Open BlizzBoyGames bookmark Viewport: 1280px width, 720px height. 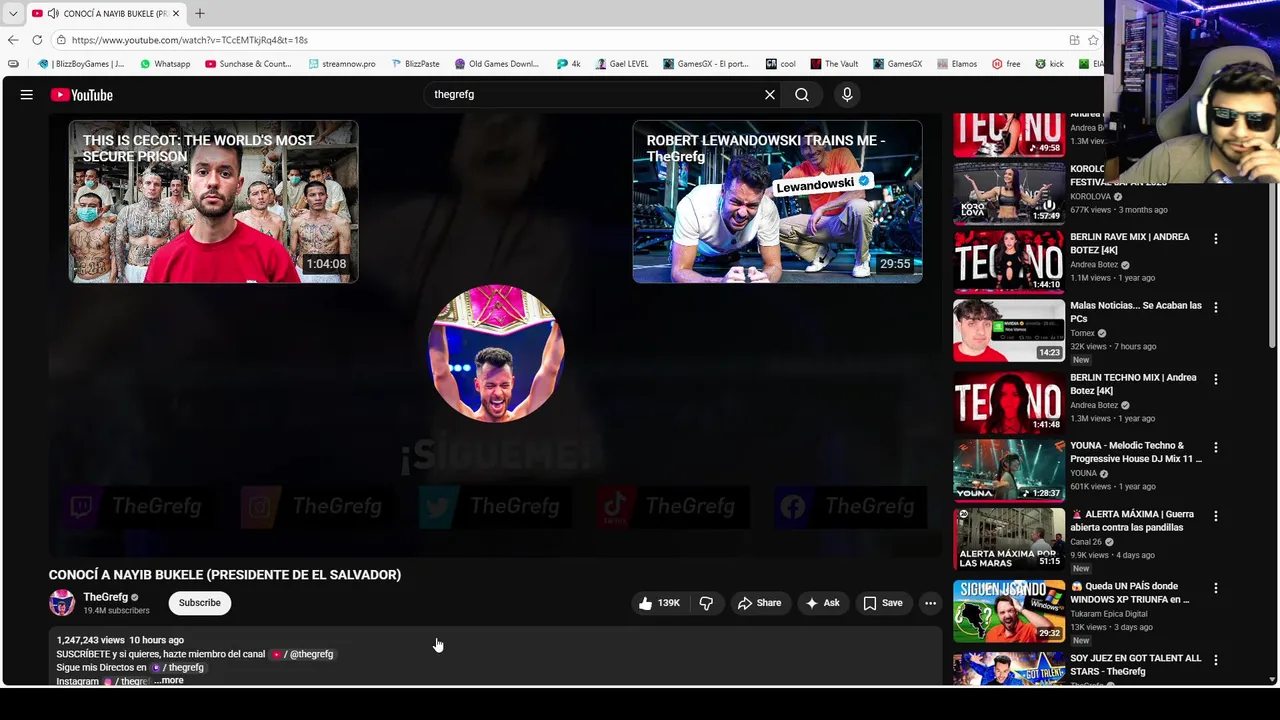[x=81, y=64]
